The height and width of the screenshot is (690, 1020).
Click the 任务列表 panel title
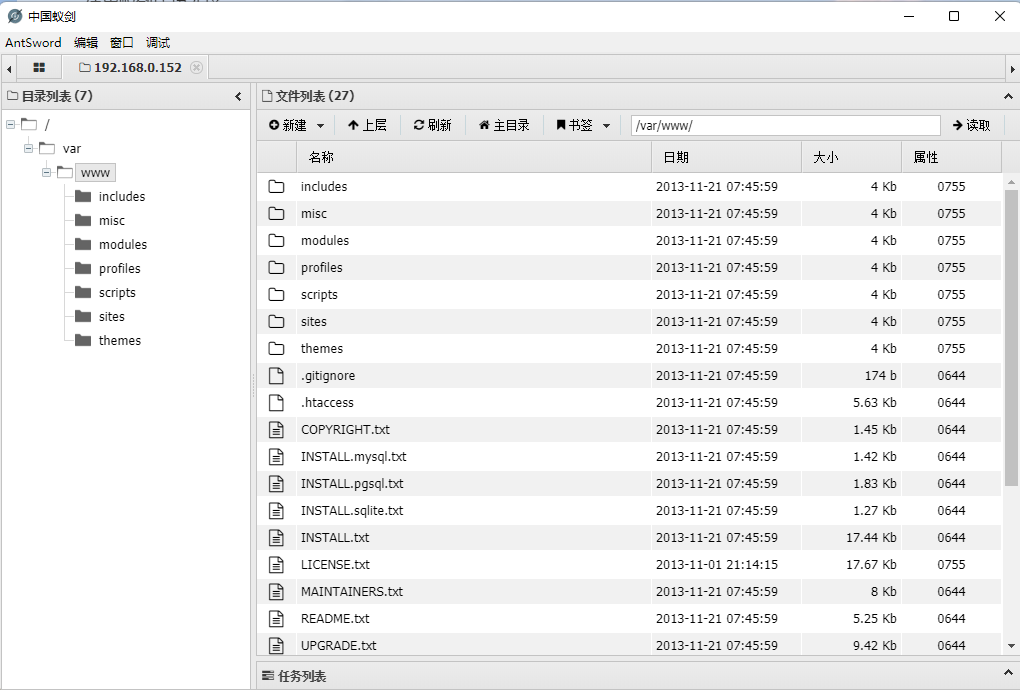click(302, 676)
